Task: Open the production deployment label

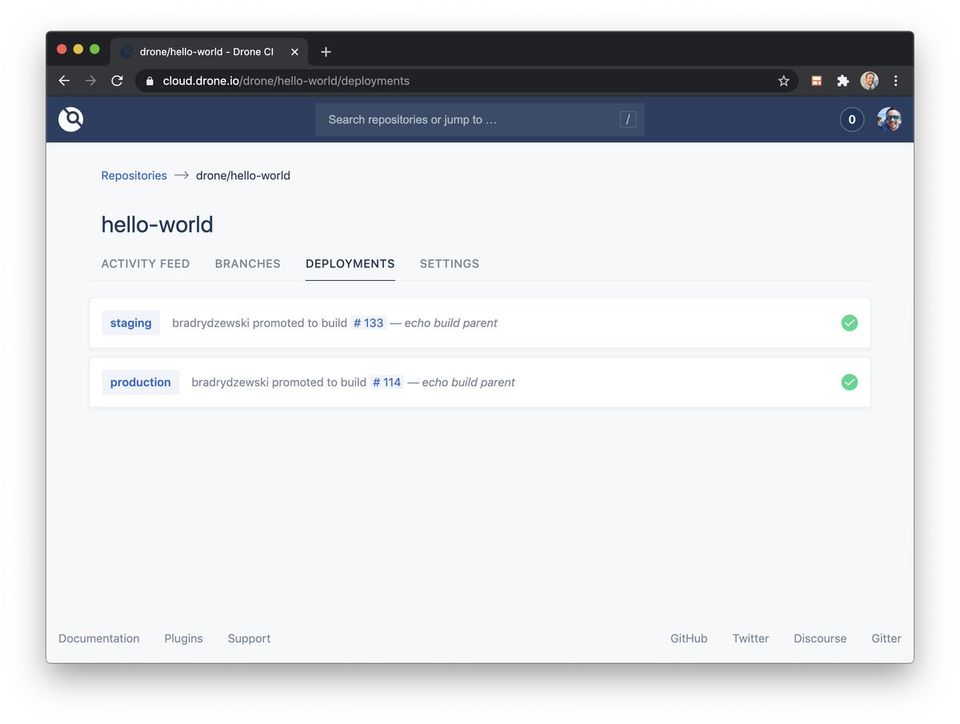Action: coord(140,382)
